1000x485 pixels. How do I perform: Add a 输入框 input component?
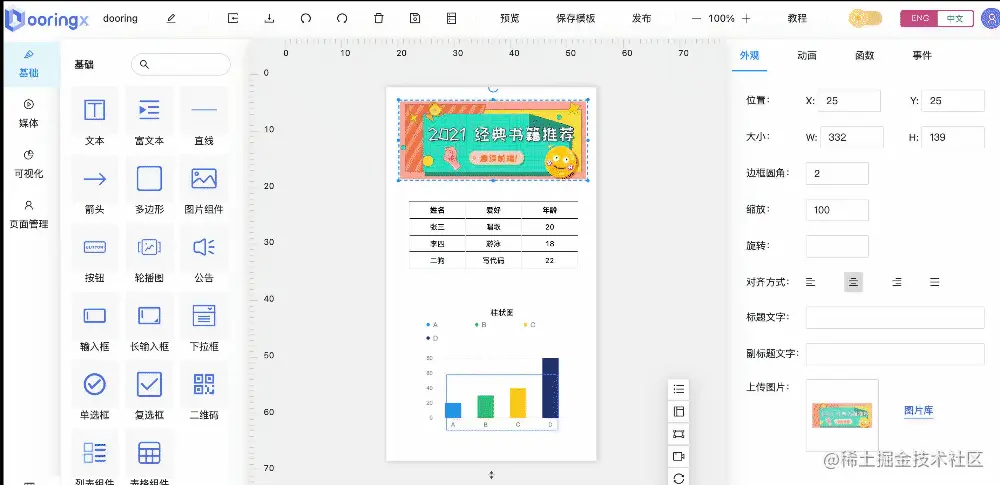pos(94,324)
